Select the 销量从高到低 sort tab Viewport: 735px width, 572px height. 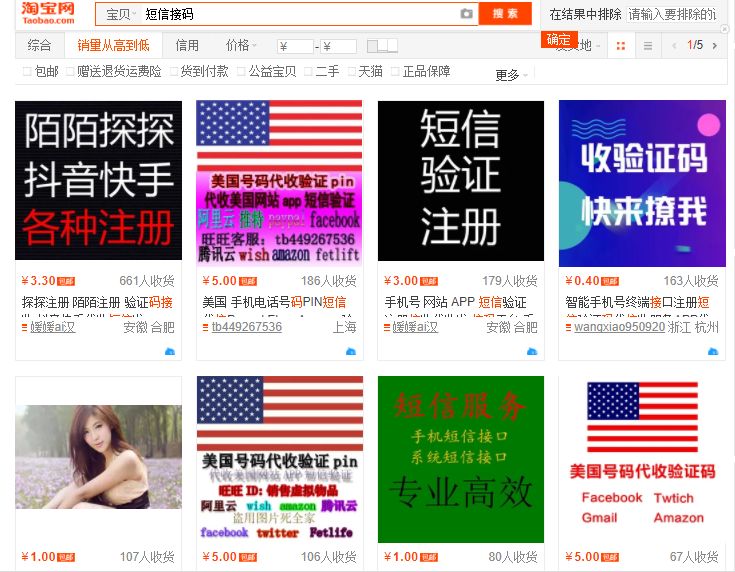point(113,45)
